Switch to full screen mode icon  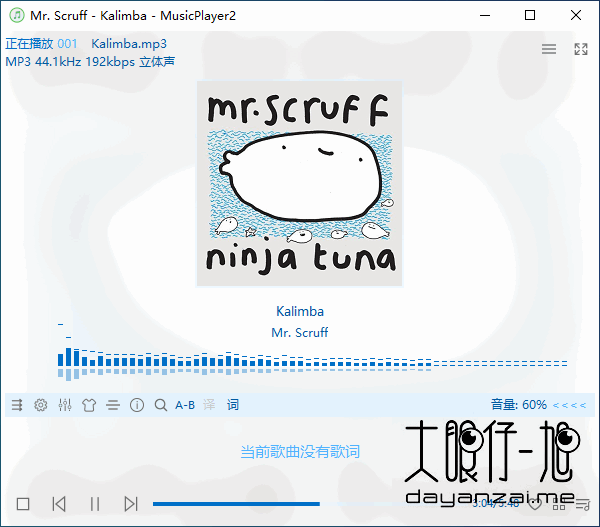tap(581, 49)
